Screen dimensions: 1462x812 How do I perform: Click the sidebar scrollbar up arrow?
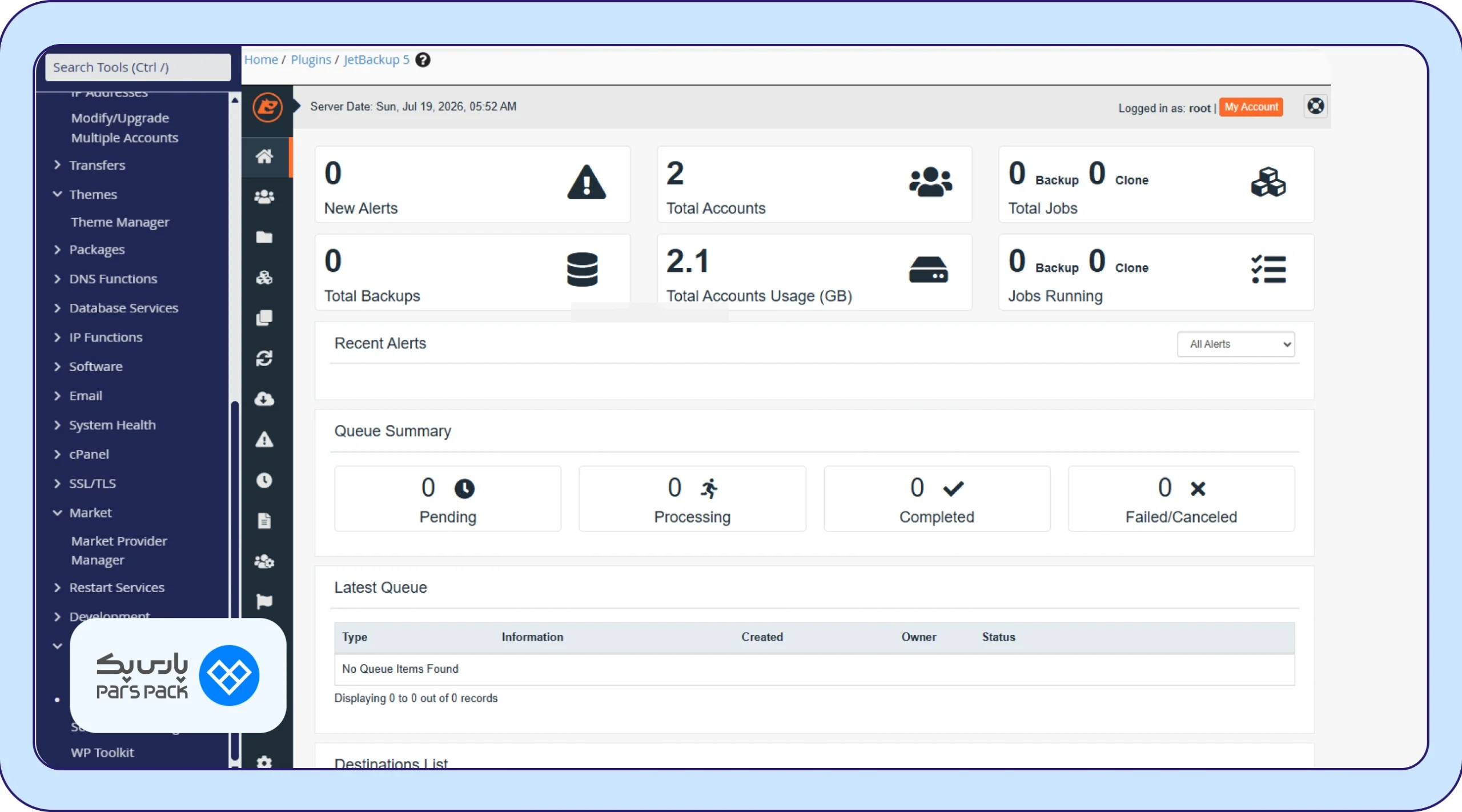[x=235, y=101]
